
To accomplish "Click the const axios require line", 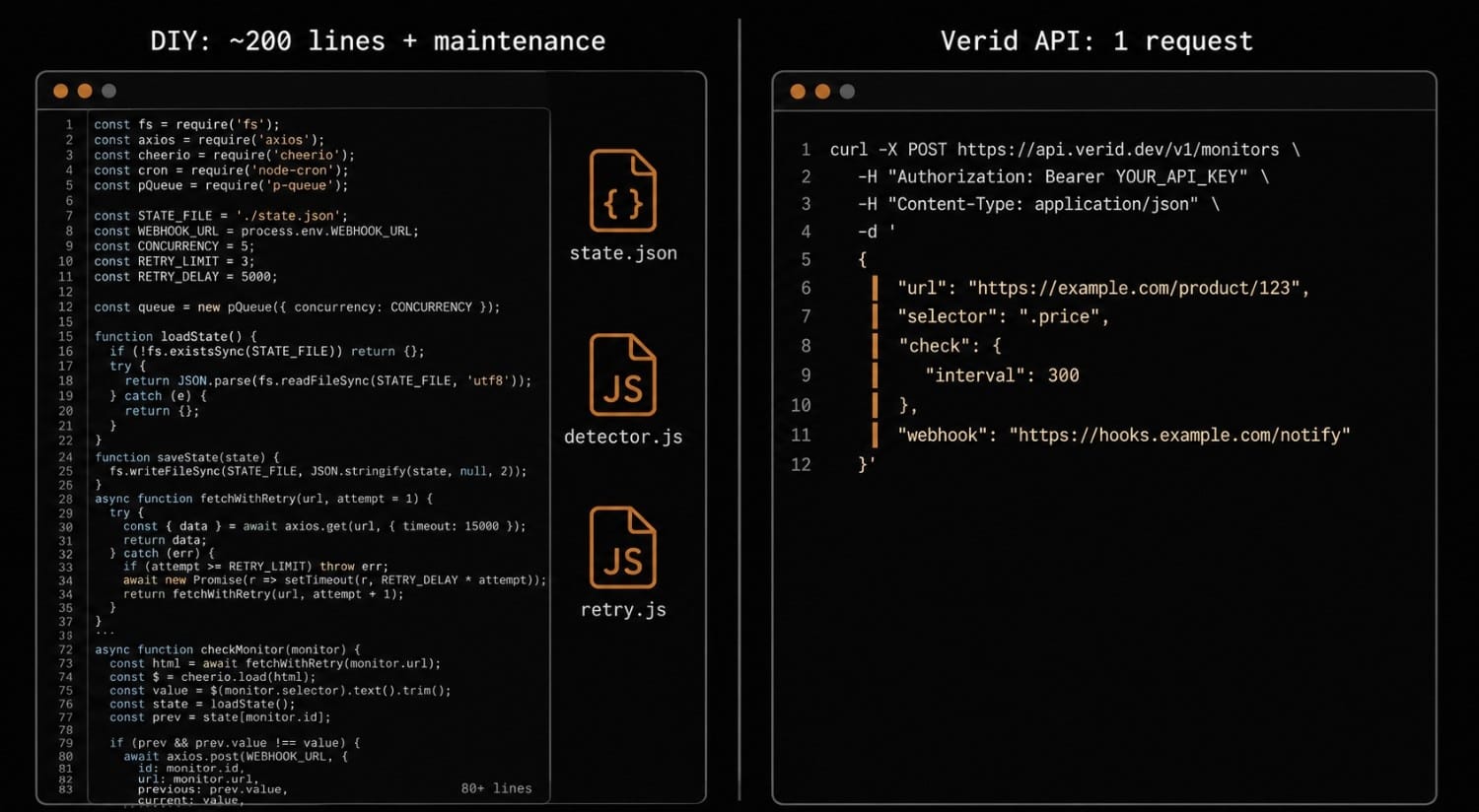I will (x=209, y=140).
